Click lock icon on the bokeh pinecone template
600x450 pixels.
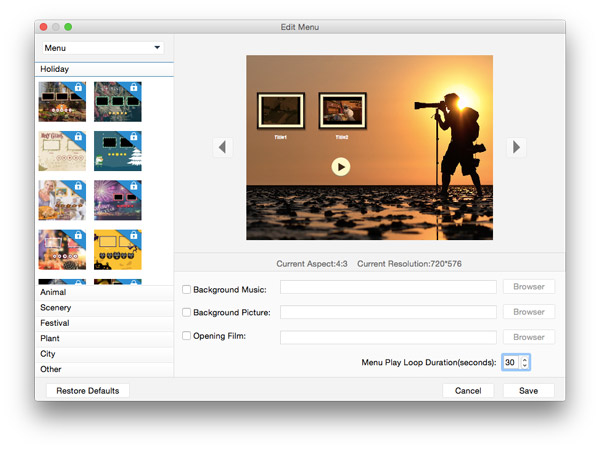[x=78, y=235]
